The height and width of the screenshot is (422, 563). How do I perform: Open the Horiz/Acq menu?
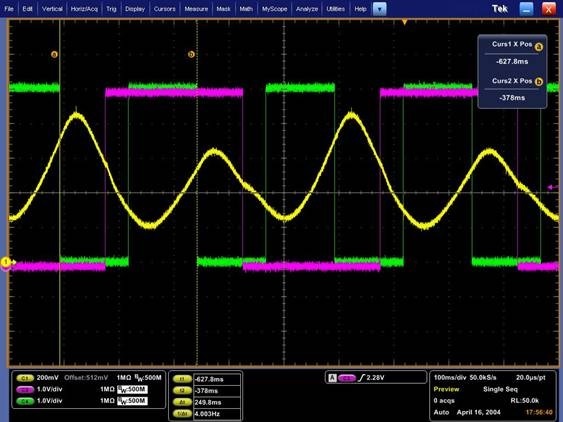(x=84, y=9)
